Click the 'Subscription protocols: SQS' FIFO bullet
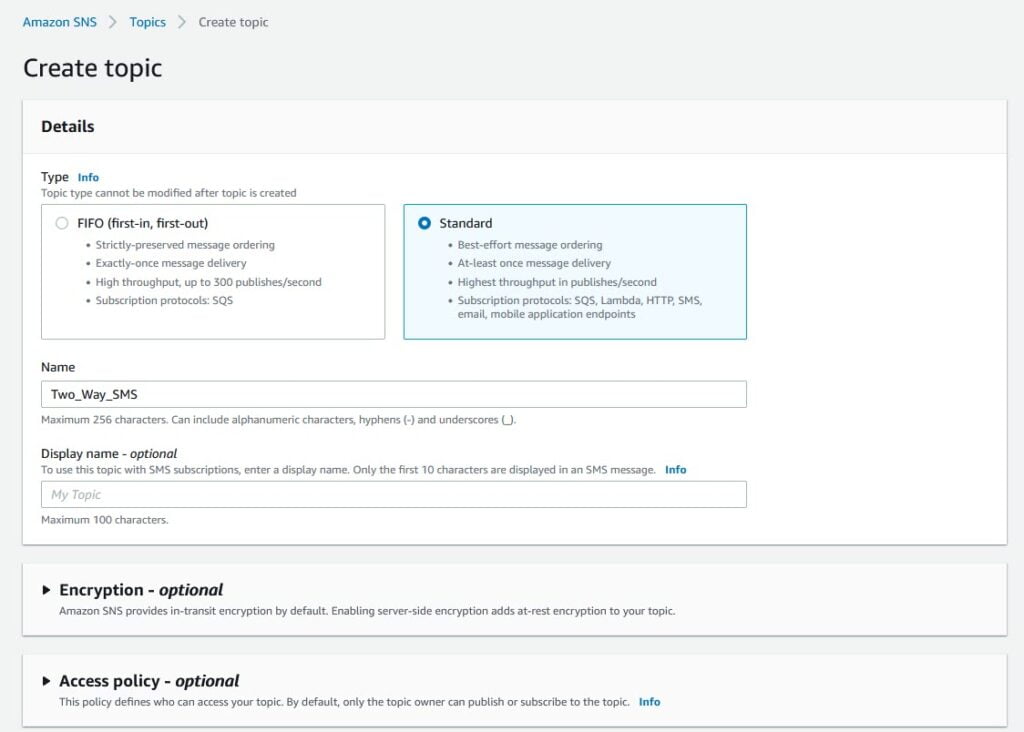The width and height of the screenshot is (1024, 732). point(164,300)
